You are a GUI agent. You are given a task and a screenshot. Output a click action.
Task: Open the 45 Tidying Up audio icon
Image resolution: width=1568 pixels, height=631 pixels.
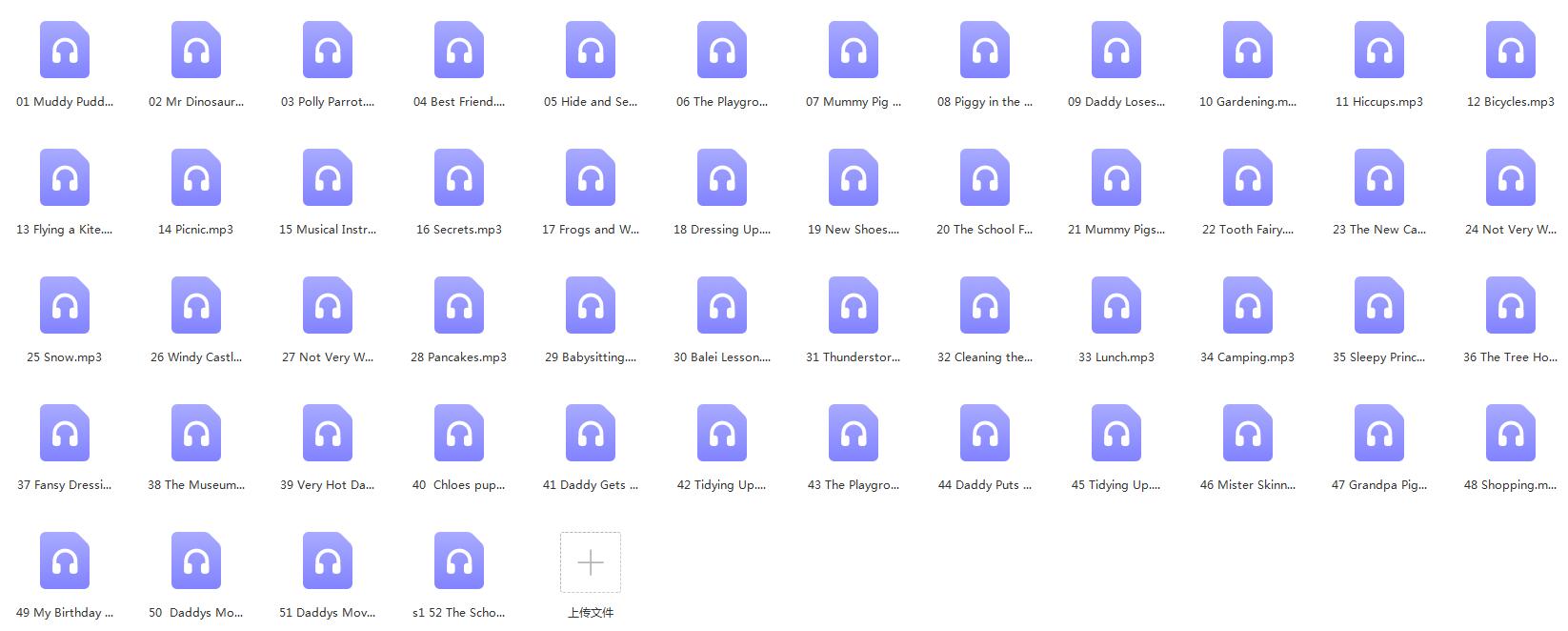(1116, 433)
